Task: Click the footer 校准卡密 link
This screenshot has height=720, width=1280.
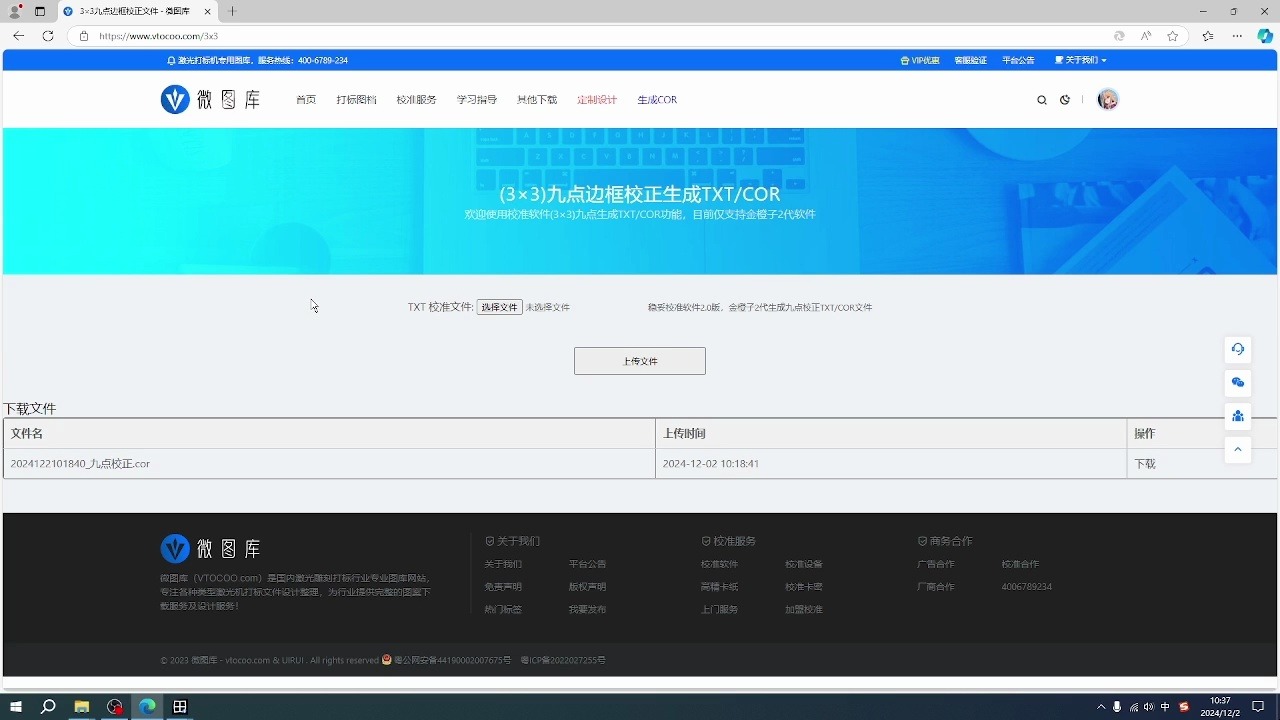Action: [x=804, y=587]
